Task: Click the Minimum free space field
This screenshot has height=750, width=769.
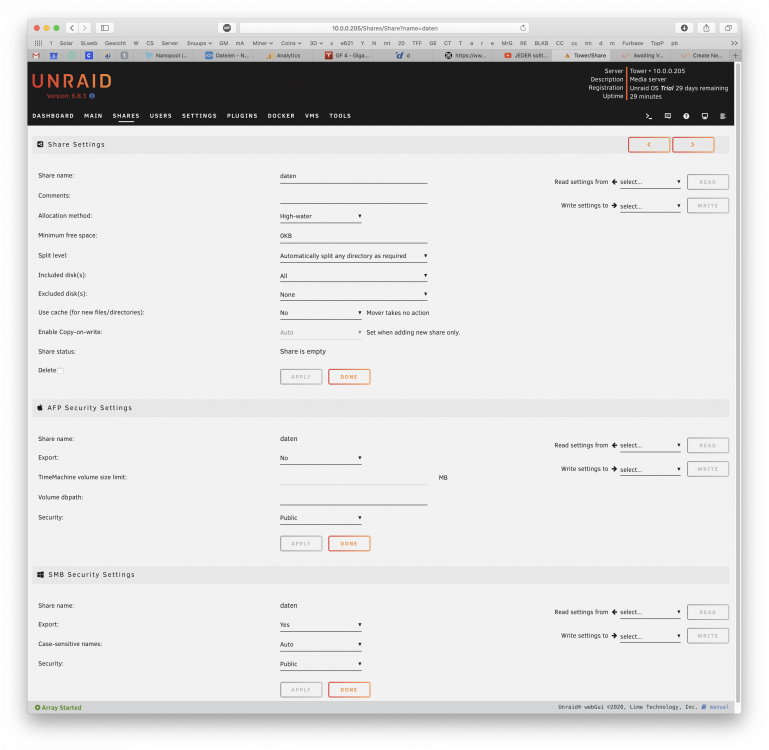Action: tap(354, 236)
